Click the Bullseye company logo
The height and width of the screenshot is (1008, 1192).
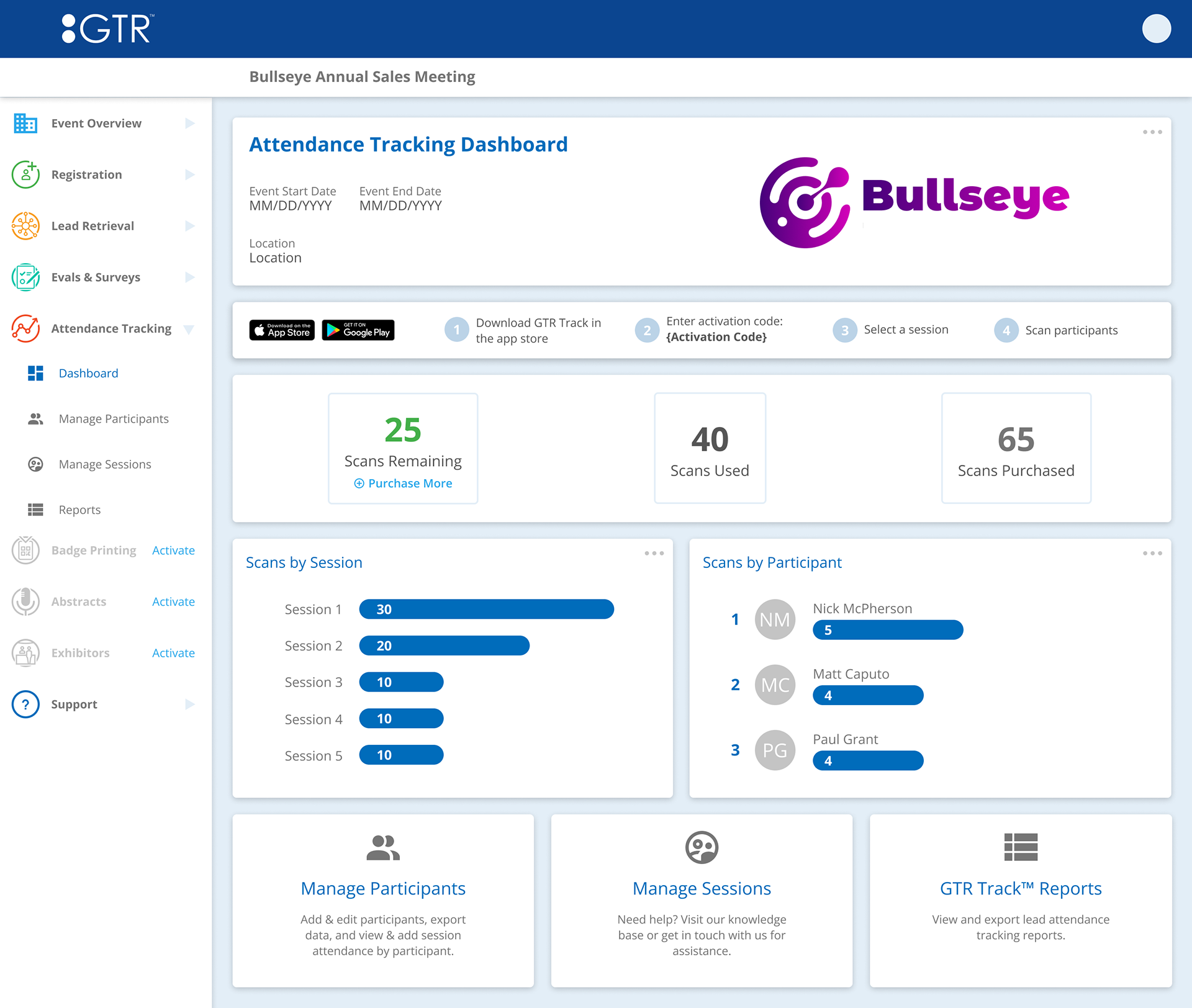(x=914, y=202)
